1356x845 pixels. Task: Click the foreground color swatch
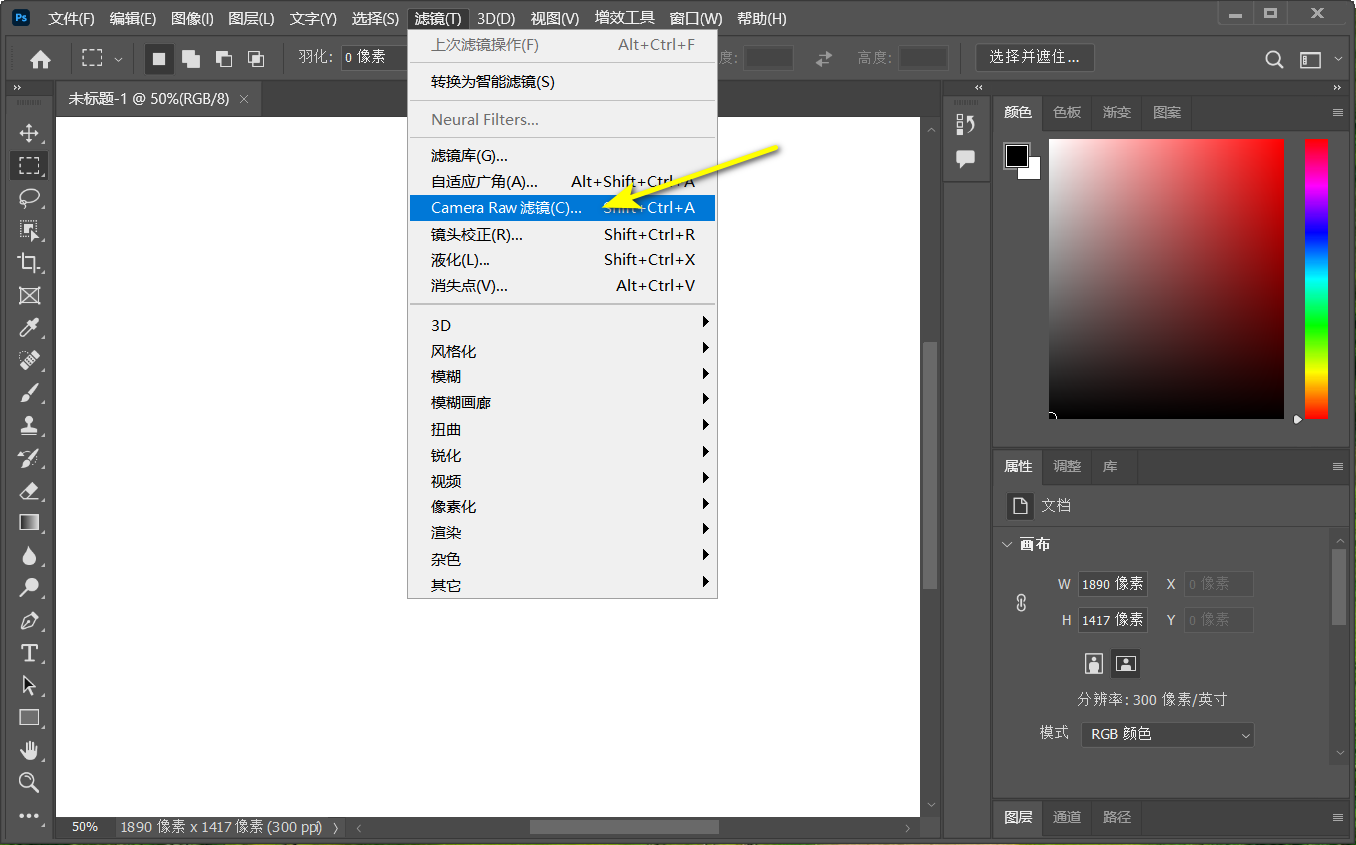click(x=1017, y=156)
